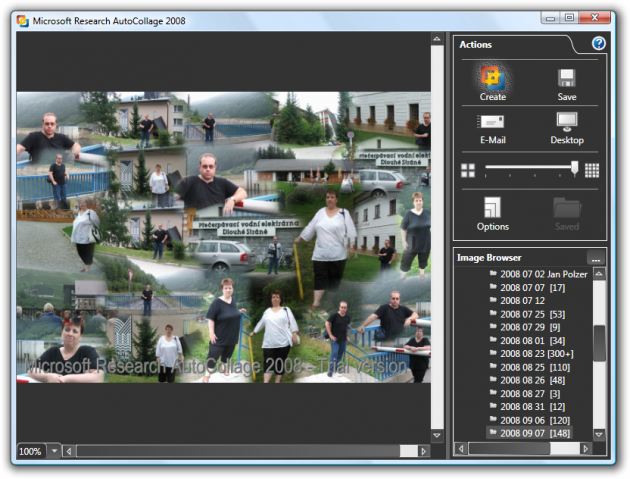Select folder 2008 08 23 [300+]
This screenshot has width=630, height=479.
pyautogui.click(x=536, y=354)
